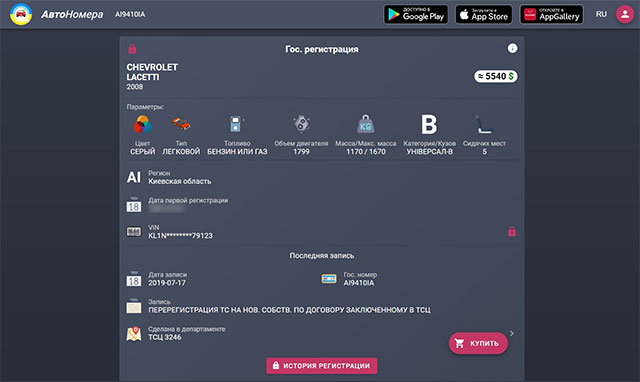This screenshot has height=382, width=640.
Task: Click the pink lock icon beside Гос. регистрация
Action: pos(132,49)
